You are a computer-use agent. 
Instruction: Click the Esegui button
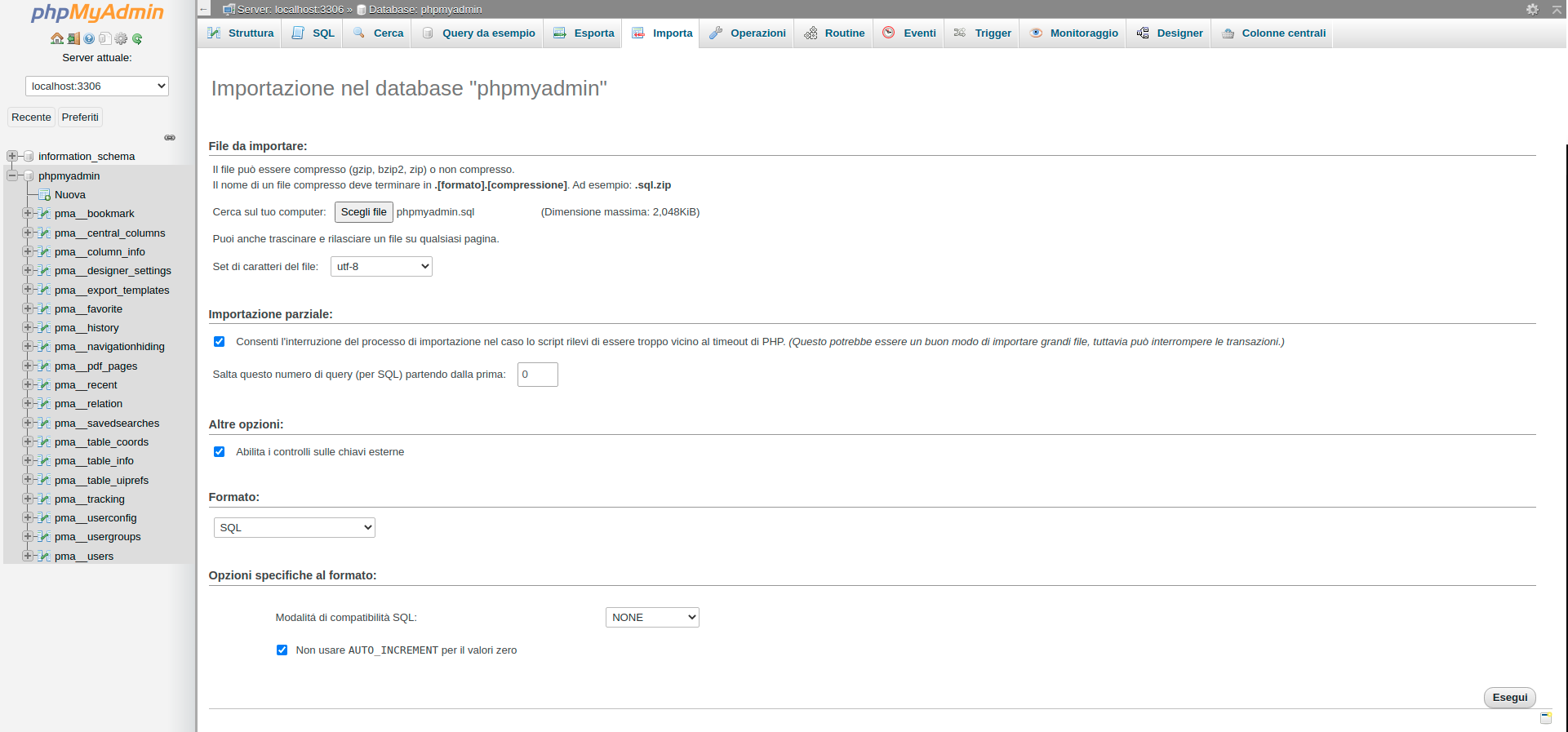click(x=1510, y=698)
